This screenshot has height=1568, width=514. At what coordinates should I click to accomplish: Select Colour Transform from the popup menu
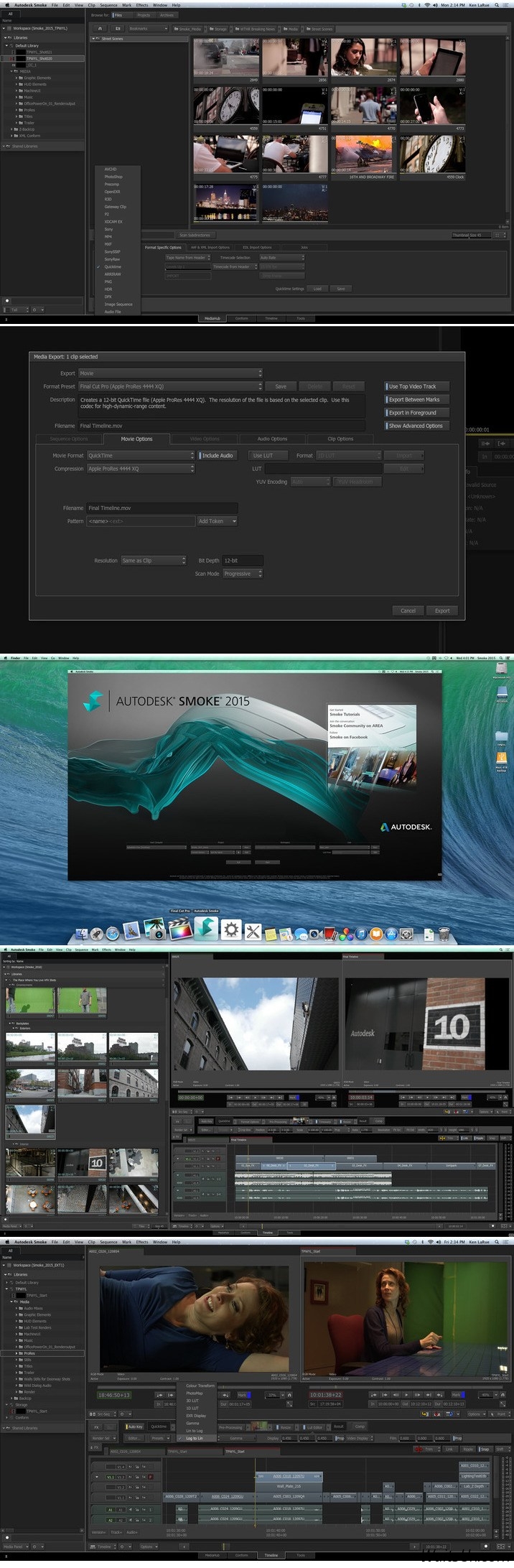(200, 1386)
